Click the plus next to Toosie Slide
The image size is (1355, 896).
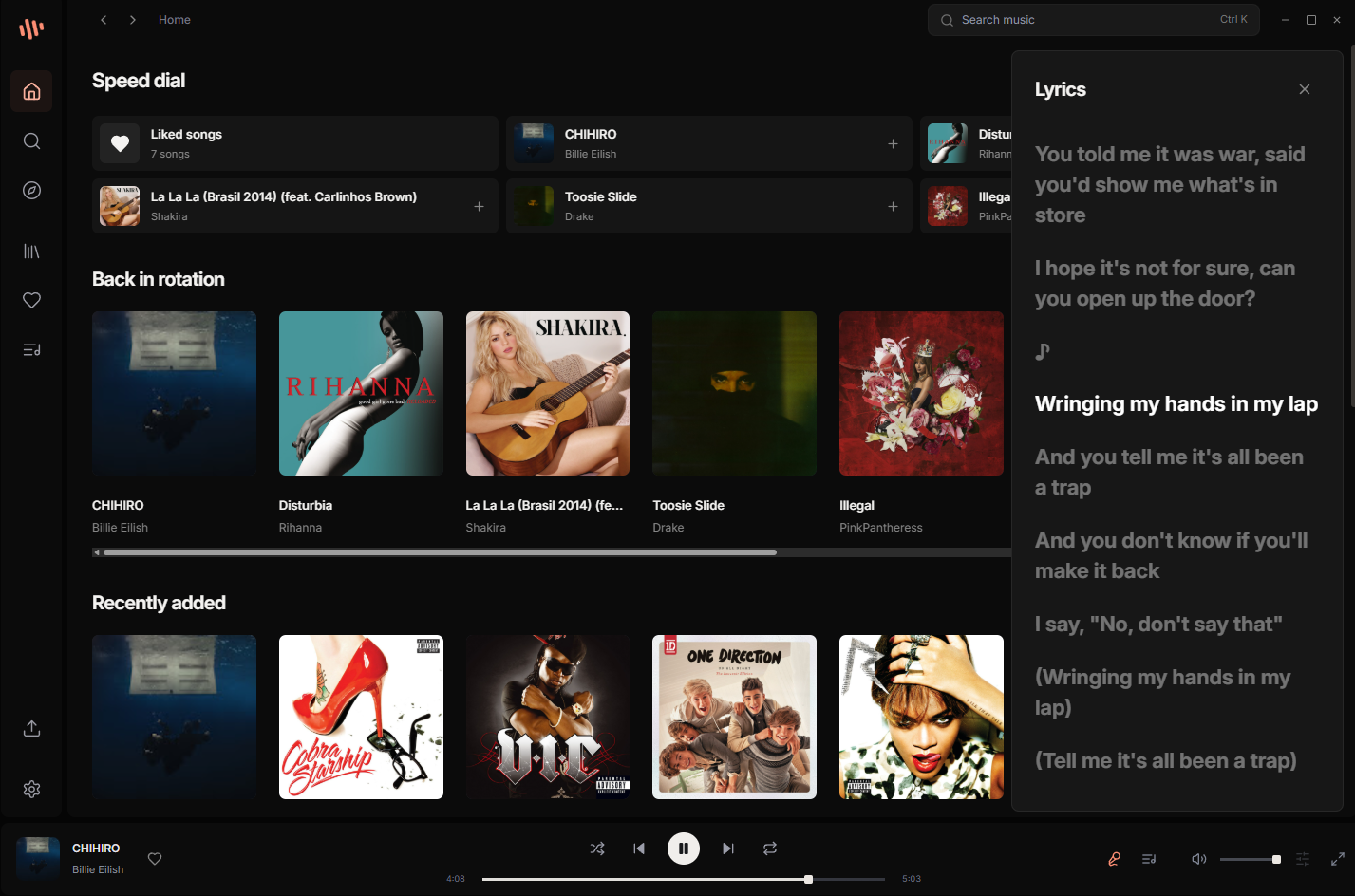coord(893,206)
